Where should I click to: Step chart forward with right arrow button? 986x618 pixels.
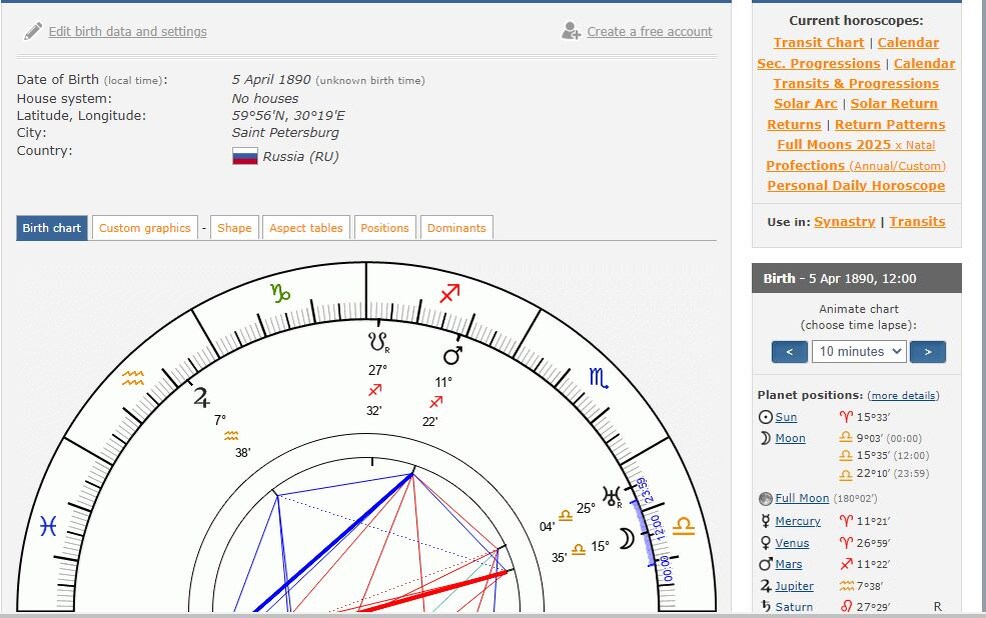(928, 351)
